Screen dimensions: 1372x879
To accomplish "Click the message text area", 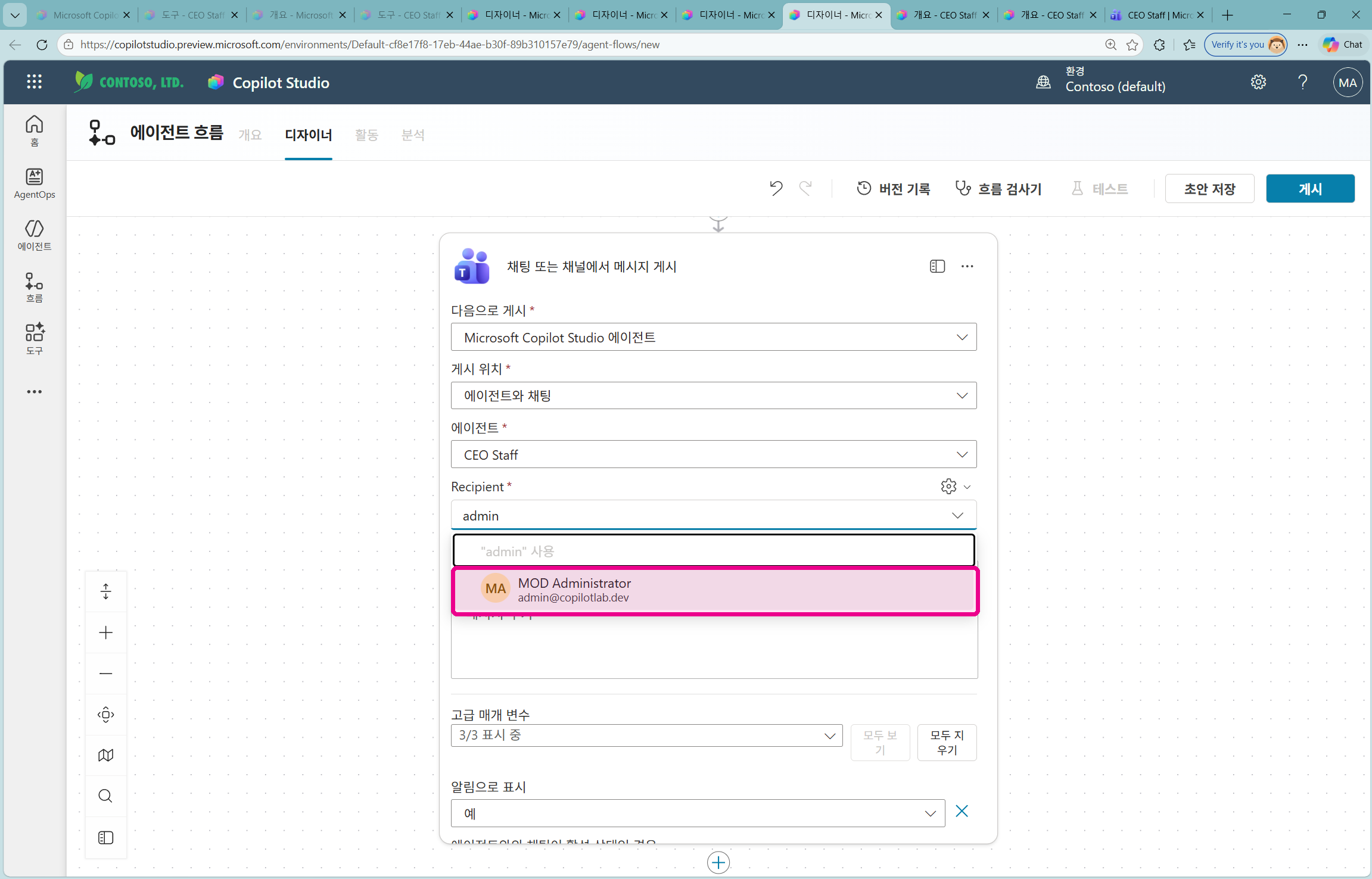I will (714, 646).
